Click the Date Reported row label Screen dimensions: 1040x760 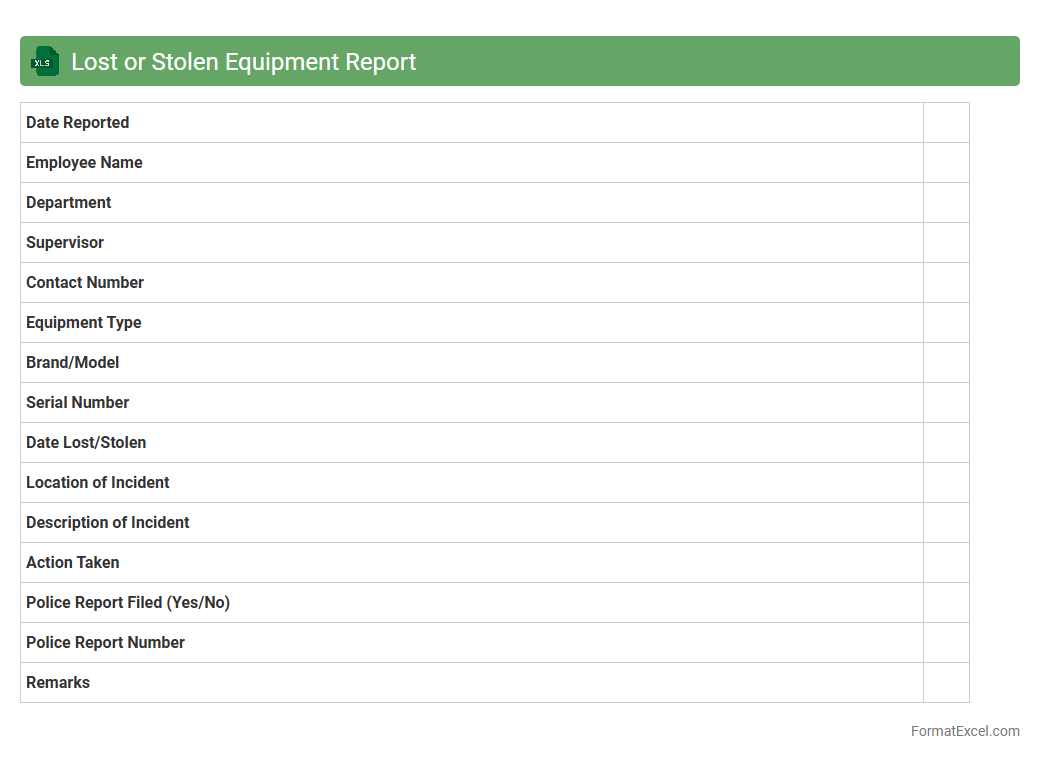[x=78, y=123]
